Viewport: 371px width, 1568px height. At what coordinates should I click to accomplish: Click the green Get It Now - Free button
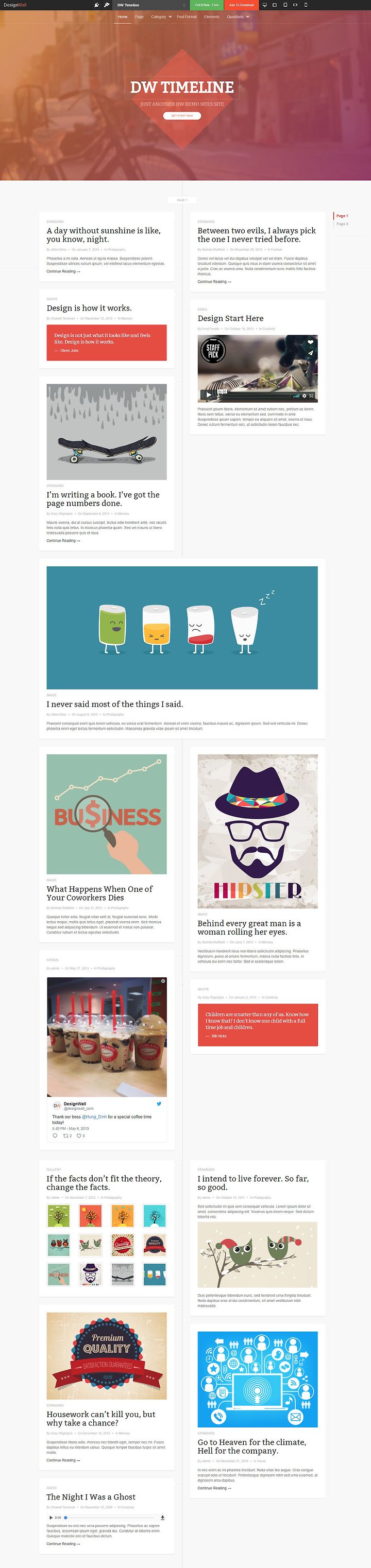coord(207,5)
